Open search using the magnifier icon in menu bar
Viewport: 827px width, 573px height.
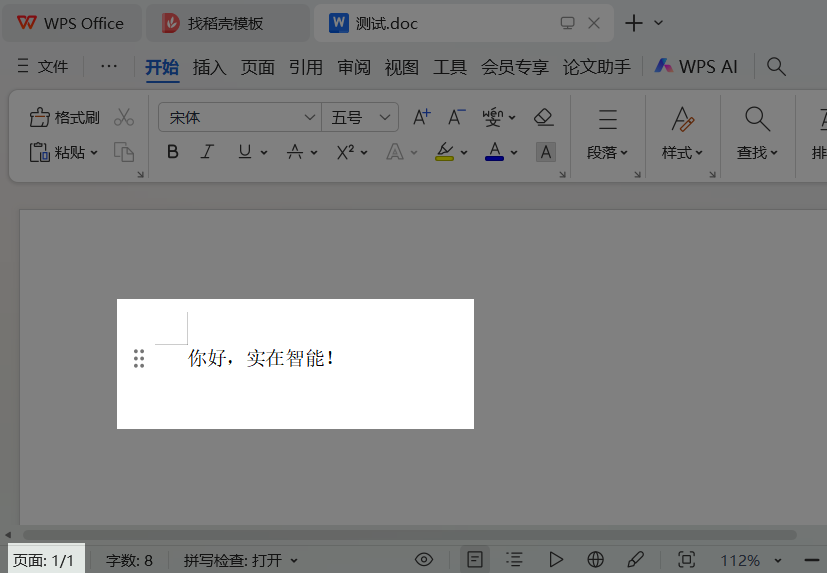(x=776, y=67)
